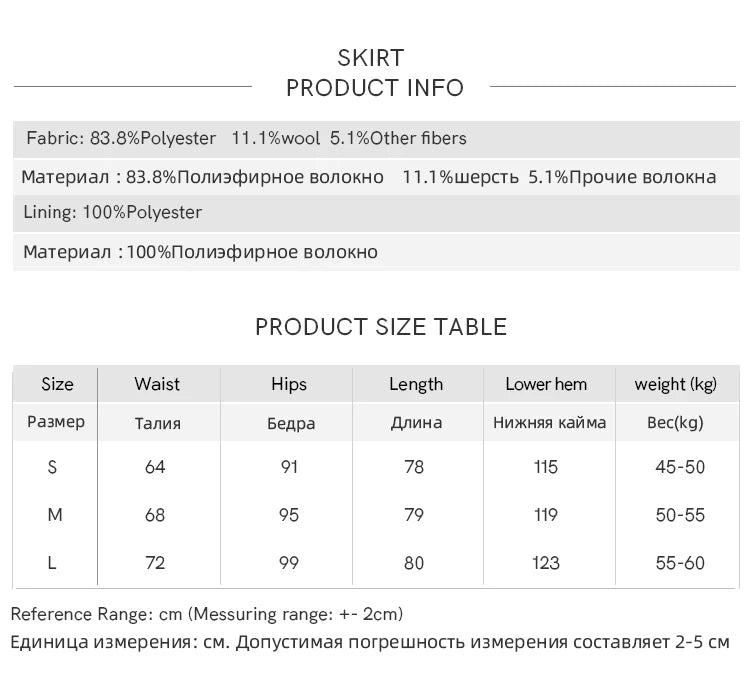This screenshot has height=679, width=750.
Task: Click the Waist column header
Action: click(157, 384)
